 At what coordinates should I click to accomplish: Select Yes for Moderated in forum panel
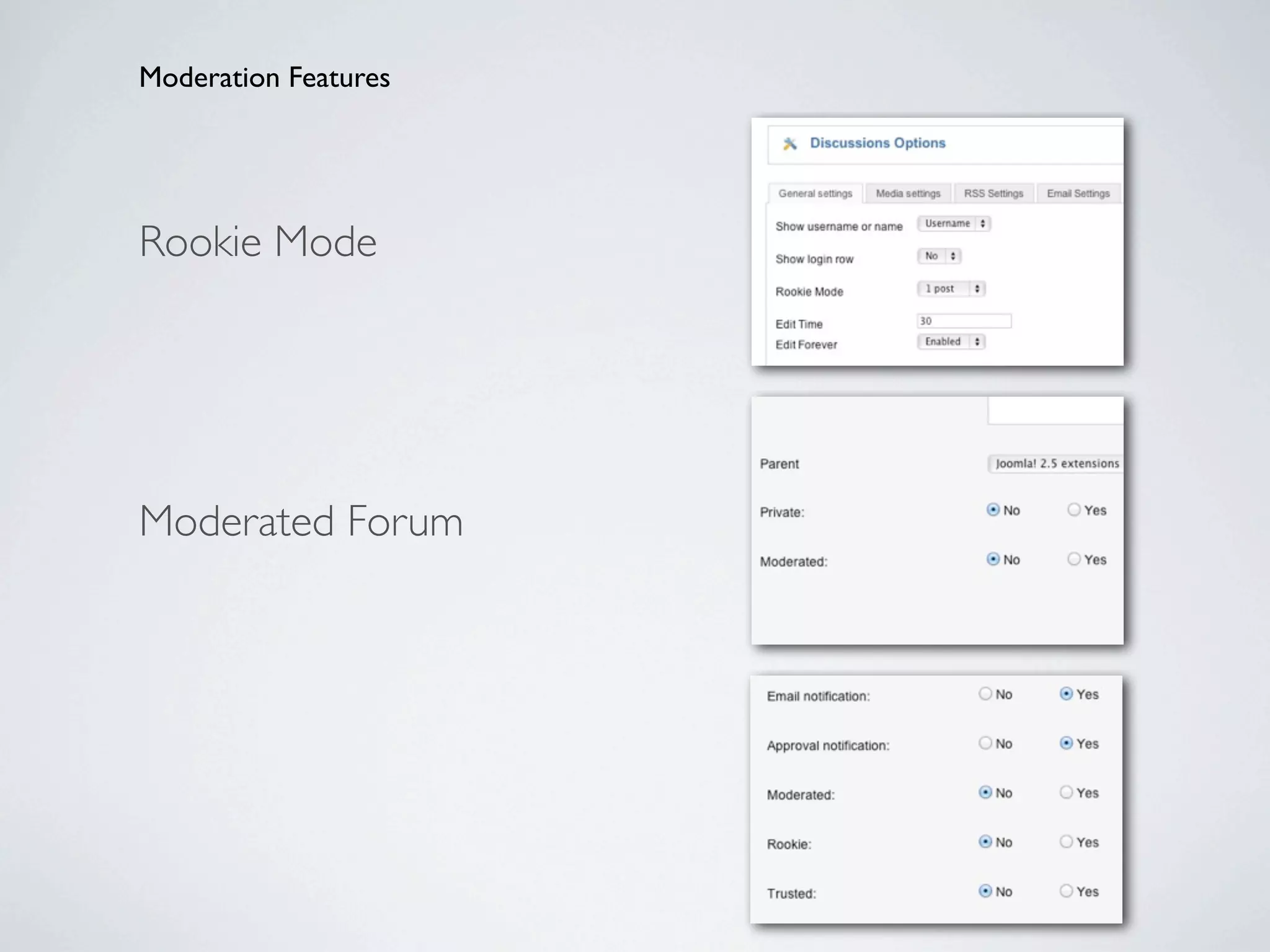click(x=1074, y=560)
